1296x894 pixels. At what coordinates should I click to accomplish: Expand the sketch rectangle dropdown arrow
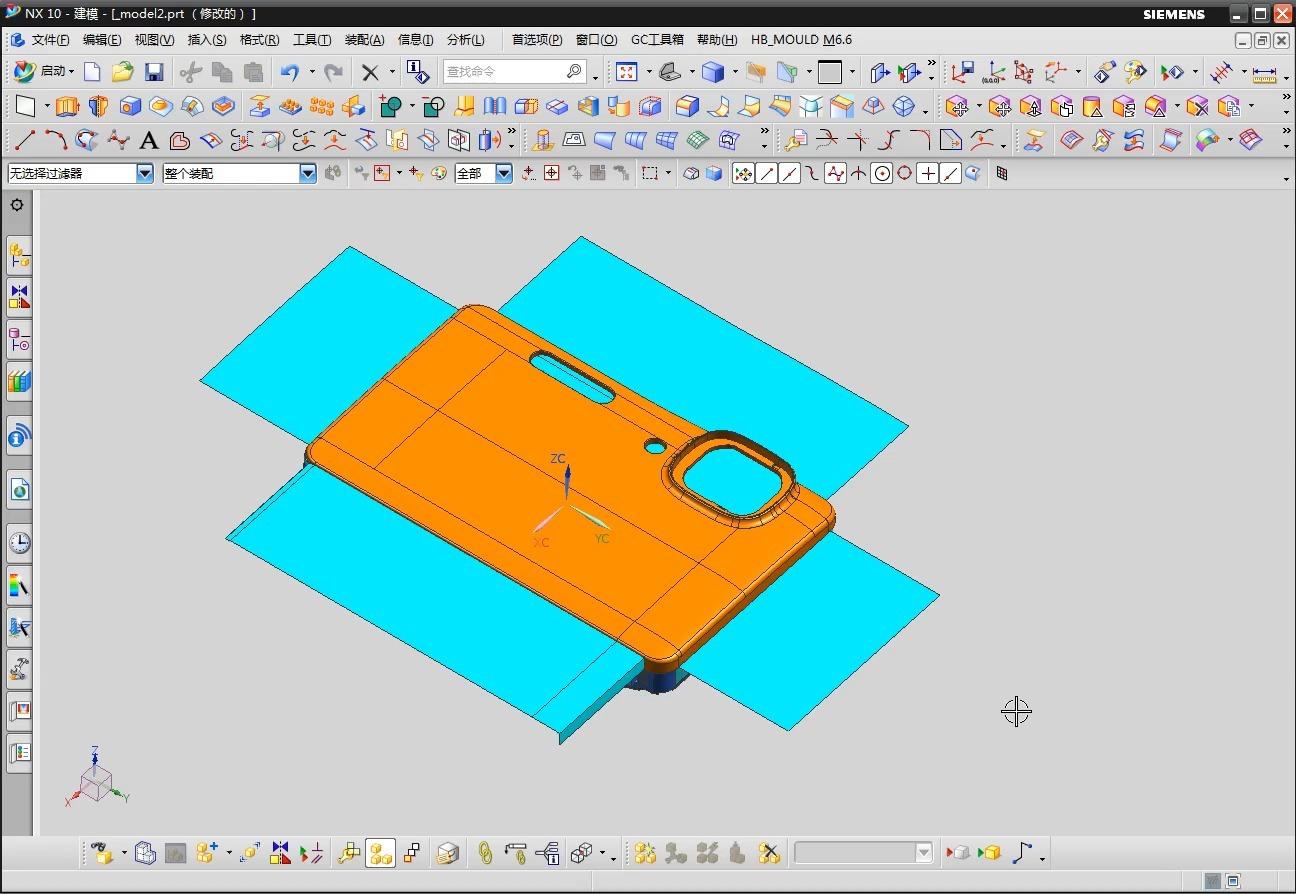[x=47, y=107]
